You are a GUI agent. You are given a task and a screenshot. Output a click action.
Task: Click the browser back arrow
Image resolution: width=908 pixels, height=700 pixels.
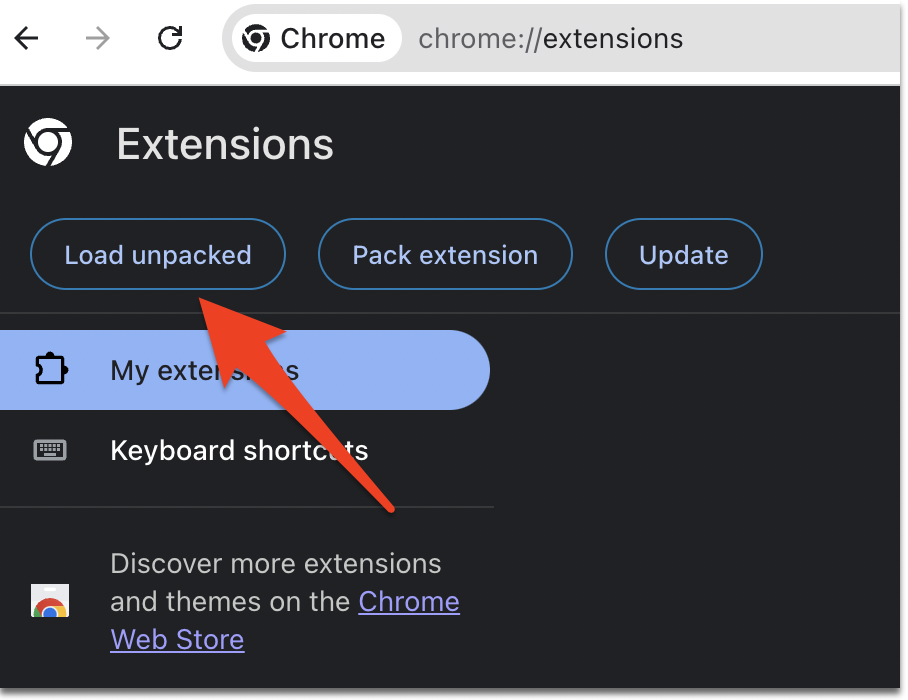click(x=26, y=39)
